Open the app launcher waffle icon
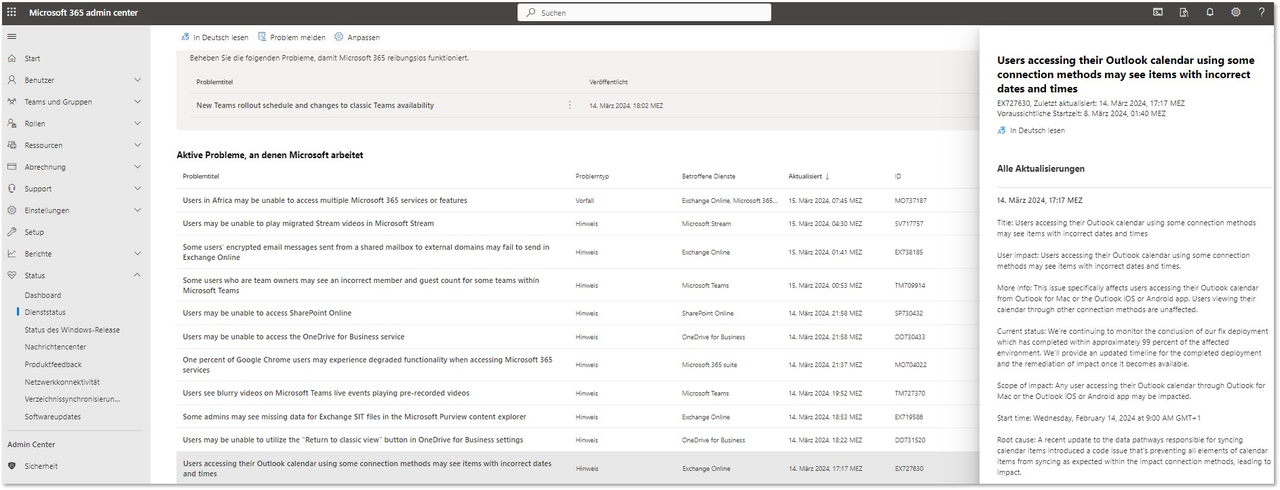 coord(12,12)
